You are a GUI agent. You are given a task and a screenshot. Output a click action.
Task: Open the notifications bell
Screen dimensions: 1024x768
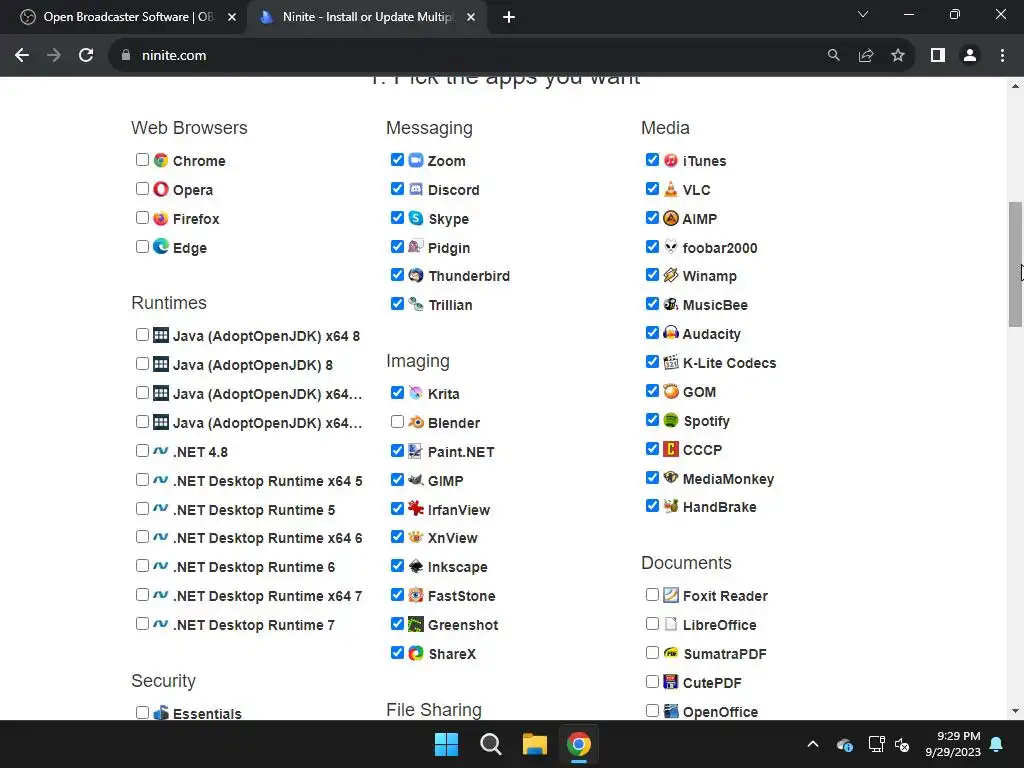(x=997, y=744)
